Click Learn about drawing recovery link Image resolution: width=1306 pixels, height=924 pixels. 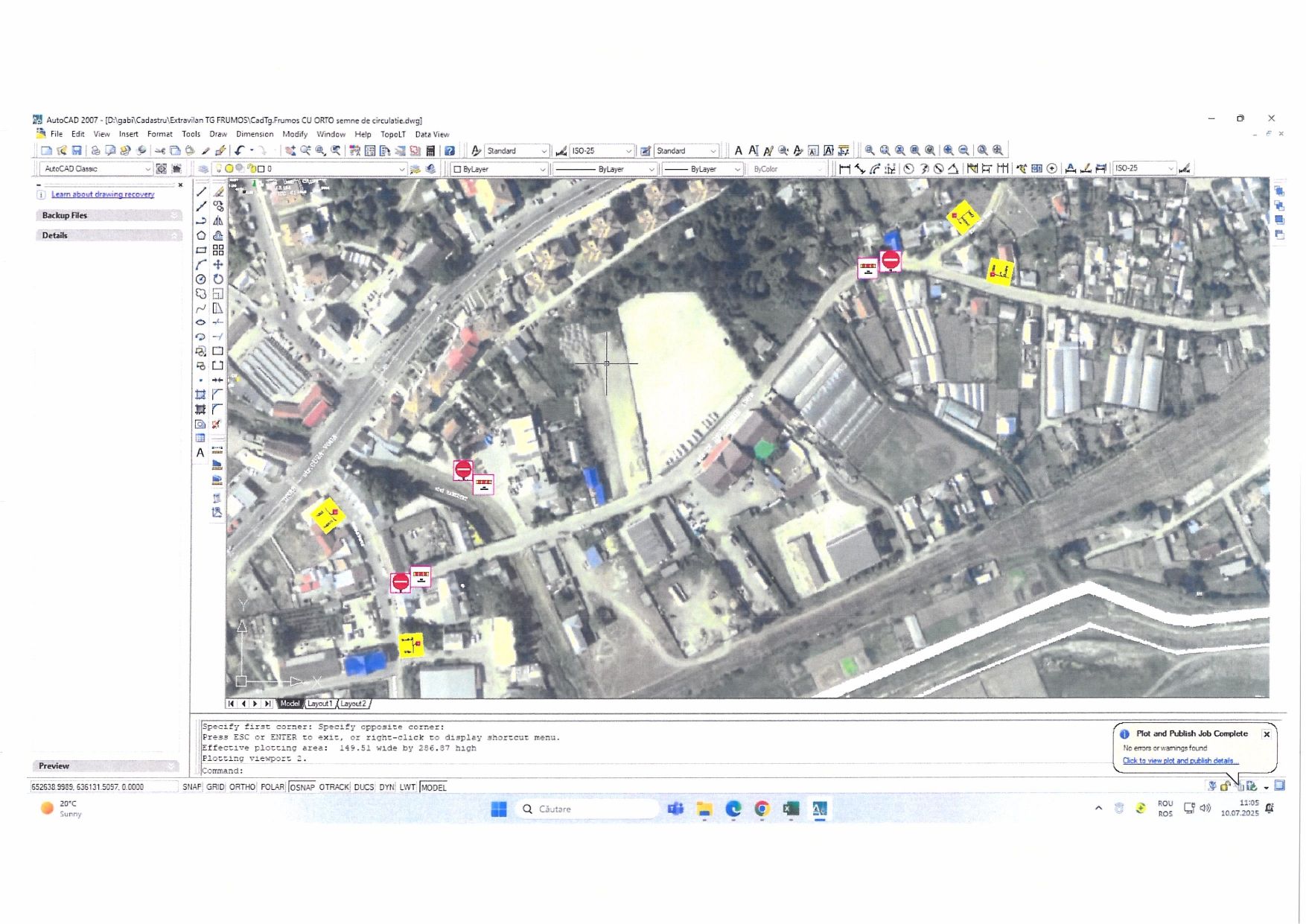pyautogui.click(x=103, y=194)
